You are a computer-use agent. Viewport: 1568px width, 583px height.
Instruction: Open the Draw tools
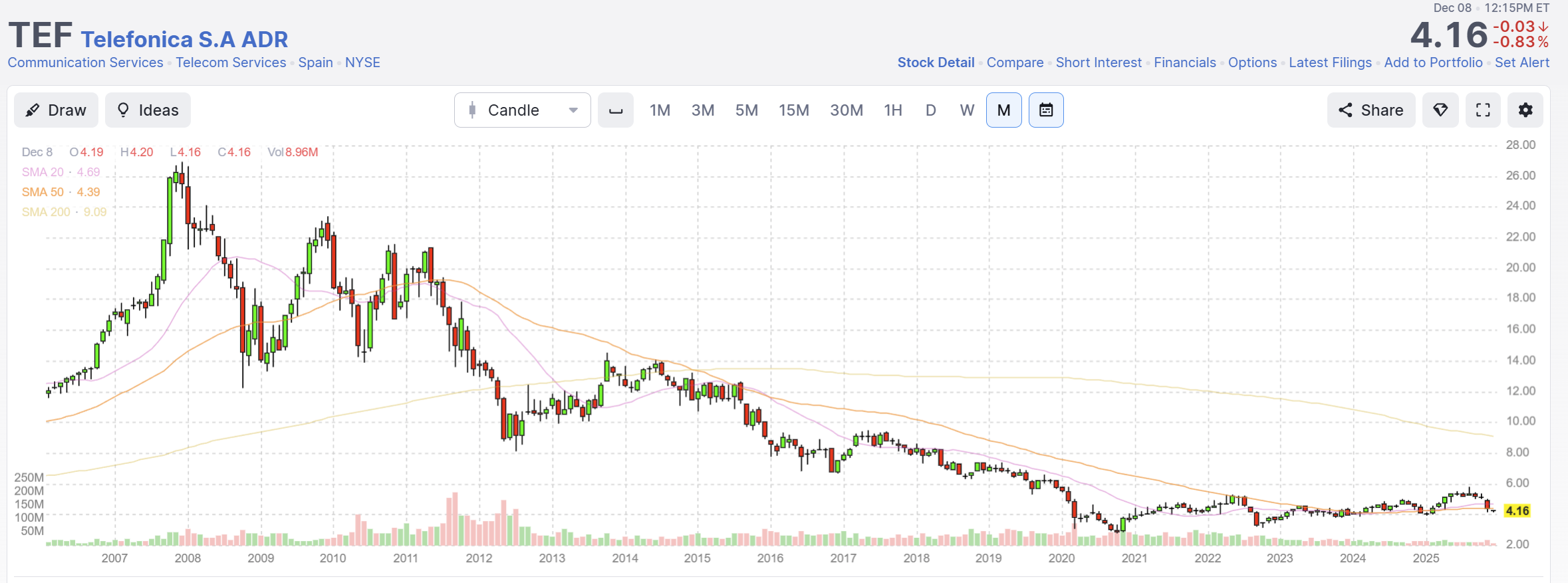click(57, 110)
